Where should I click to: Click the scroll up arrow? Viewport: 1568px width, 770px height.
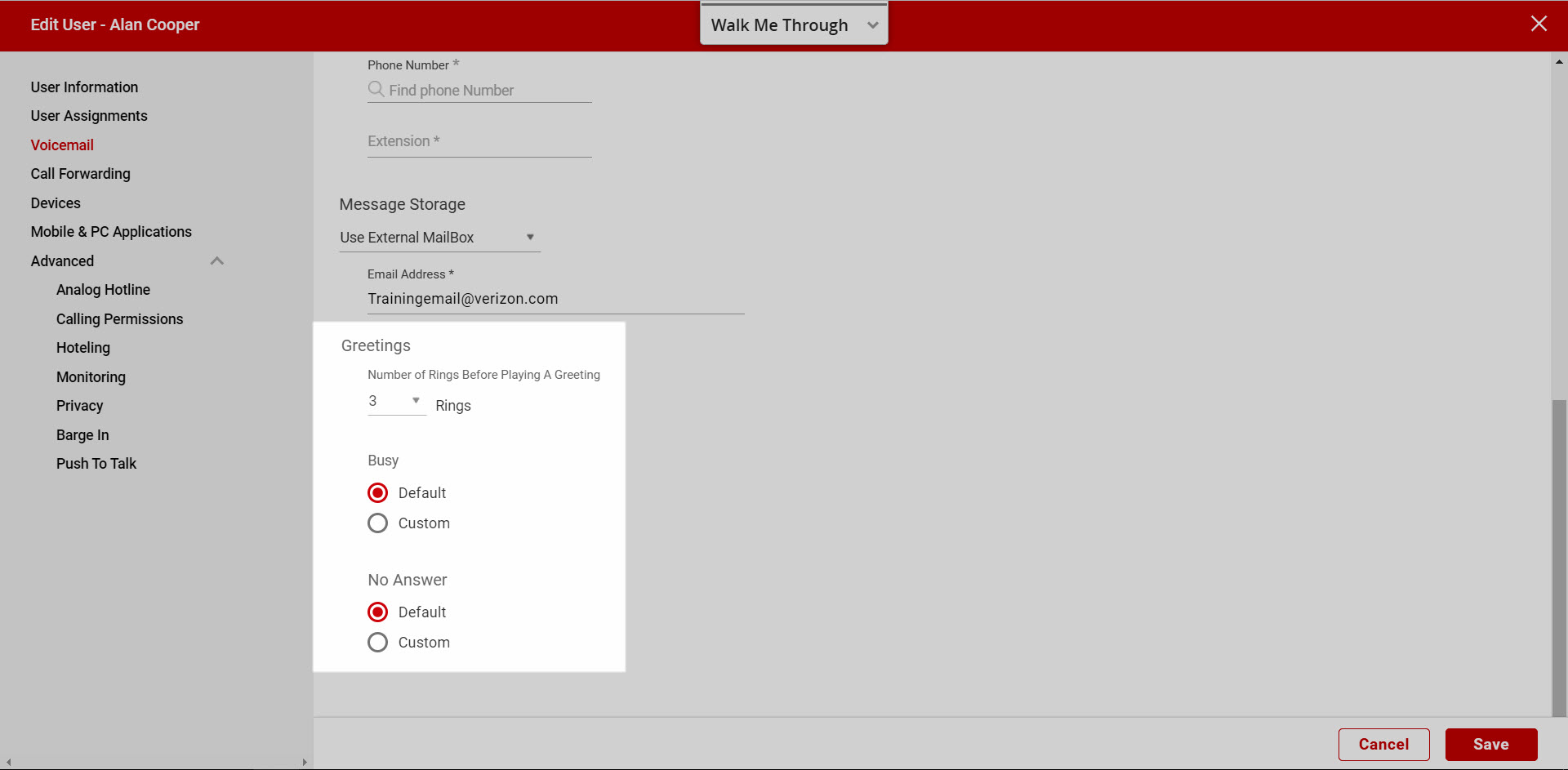1559,61
